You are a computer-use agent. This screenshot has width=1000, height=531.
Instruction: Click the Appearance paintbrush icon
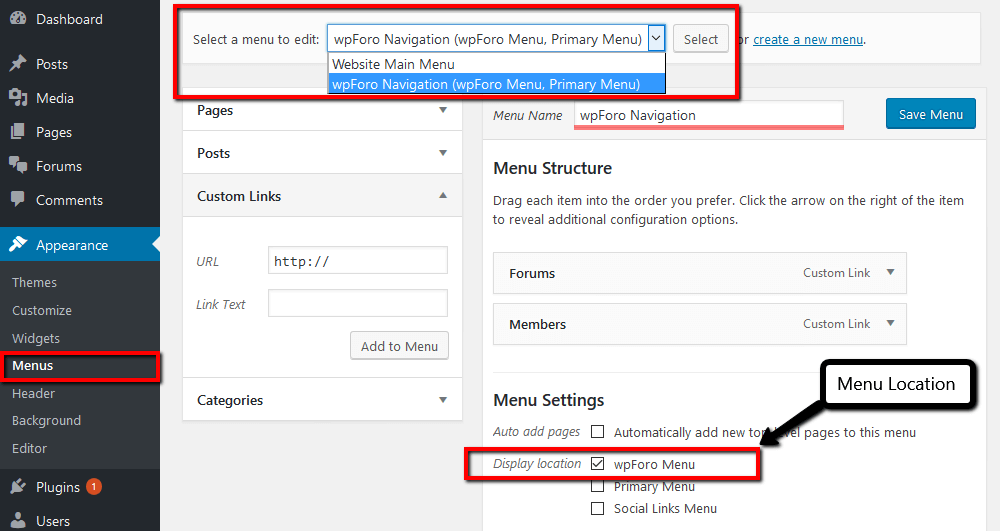18,244
